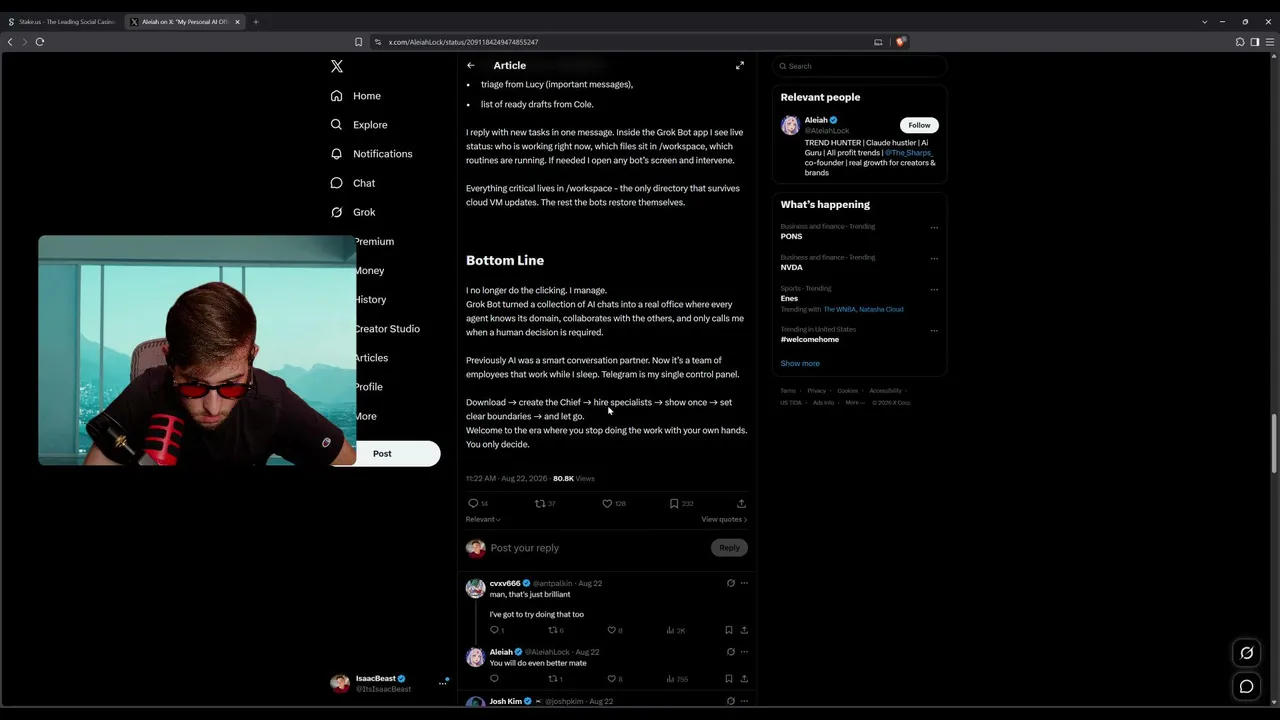This screenshot has width=1280, height=720.
Task: Open Notifications in the sidebar
Action: [x=371, y=154]
